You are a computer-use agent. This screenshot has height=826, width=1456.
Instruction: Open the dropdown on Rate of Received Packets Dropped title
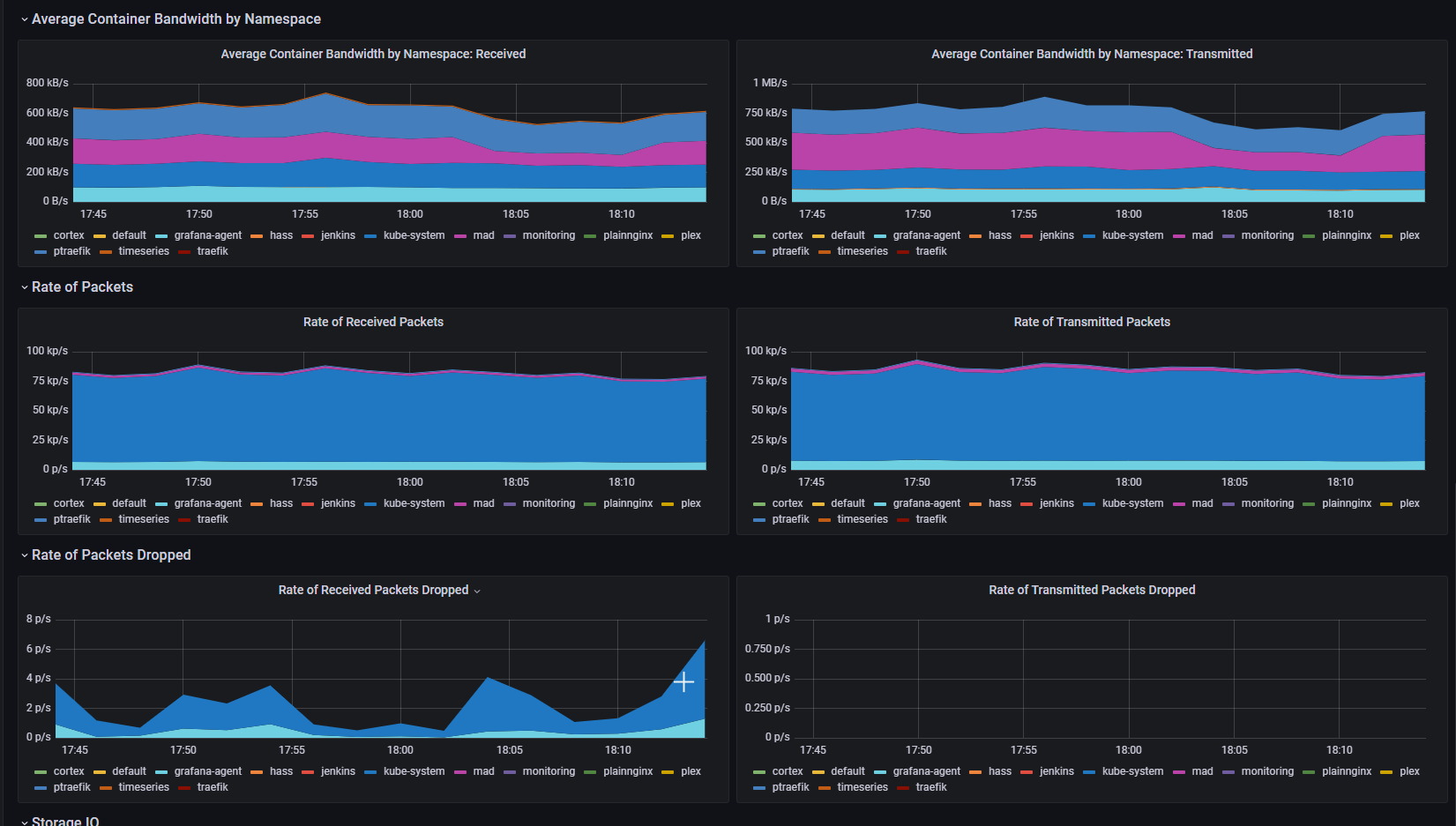pyautogui.click(x=477, y=591)
